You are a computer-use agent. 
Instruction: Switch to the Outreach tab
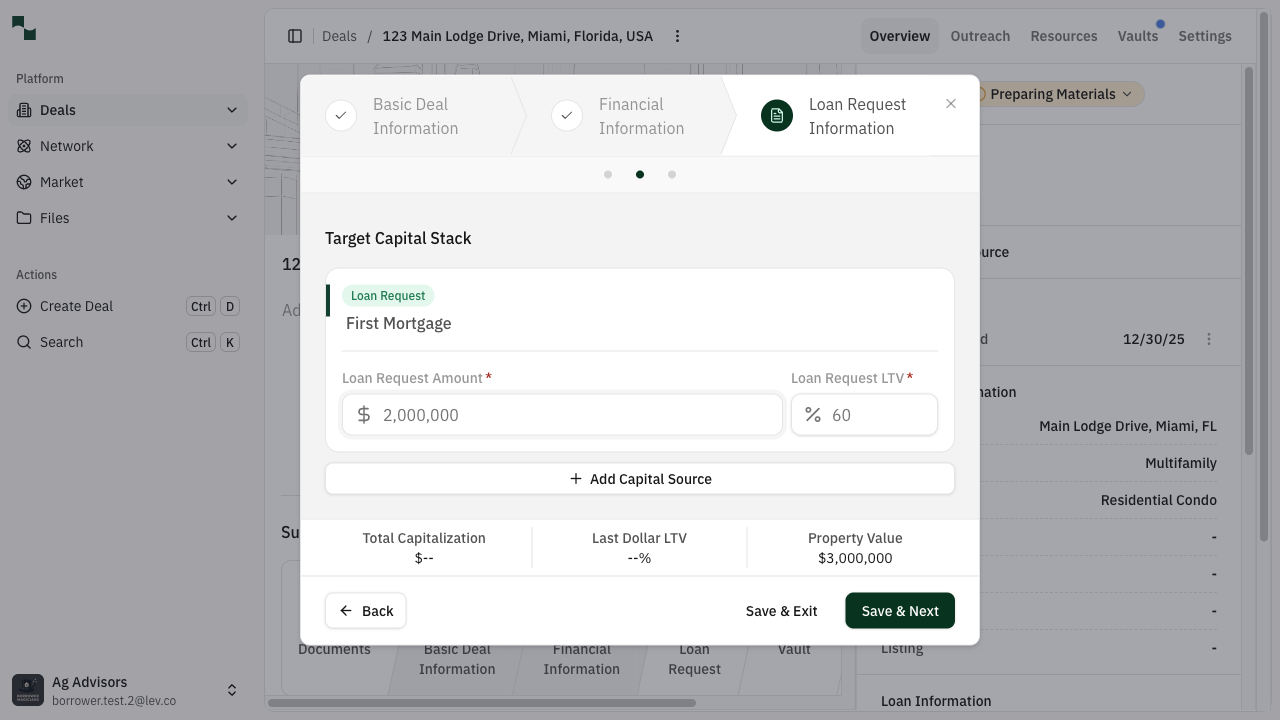pyautogui.click(x=980, y=36)
